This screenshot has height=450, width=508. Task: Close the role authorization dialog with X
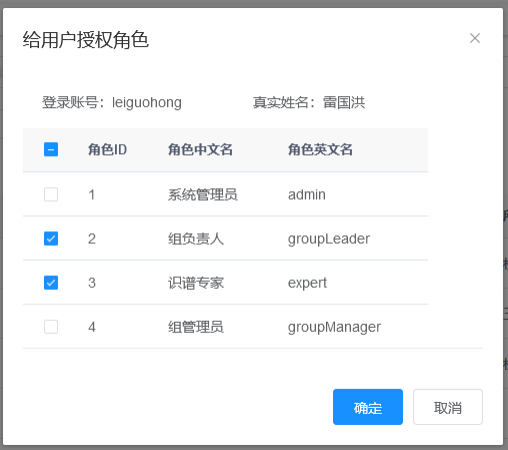click(475, 38)
